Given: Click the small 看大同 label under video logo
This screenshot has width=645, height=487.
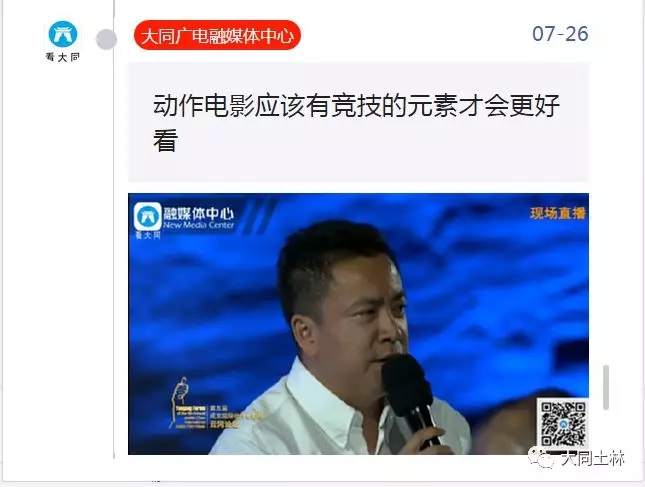Looking at the screenshot, I should [x=148, y=235].
